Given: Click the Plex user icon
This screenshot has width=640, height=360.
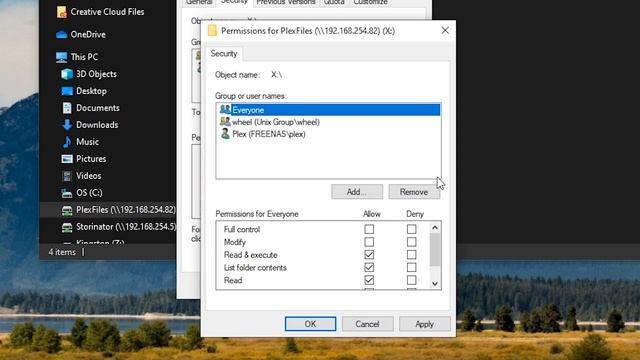Looking at the screenshot, I should (x=225, y=133).
